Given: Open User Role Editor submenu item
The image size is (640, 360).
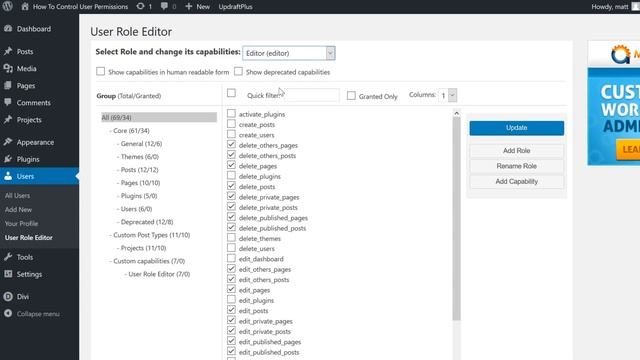Looking at the screenshot, I should pyautogui.click(x=29, y=238).
